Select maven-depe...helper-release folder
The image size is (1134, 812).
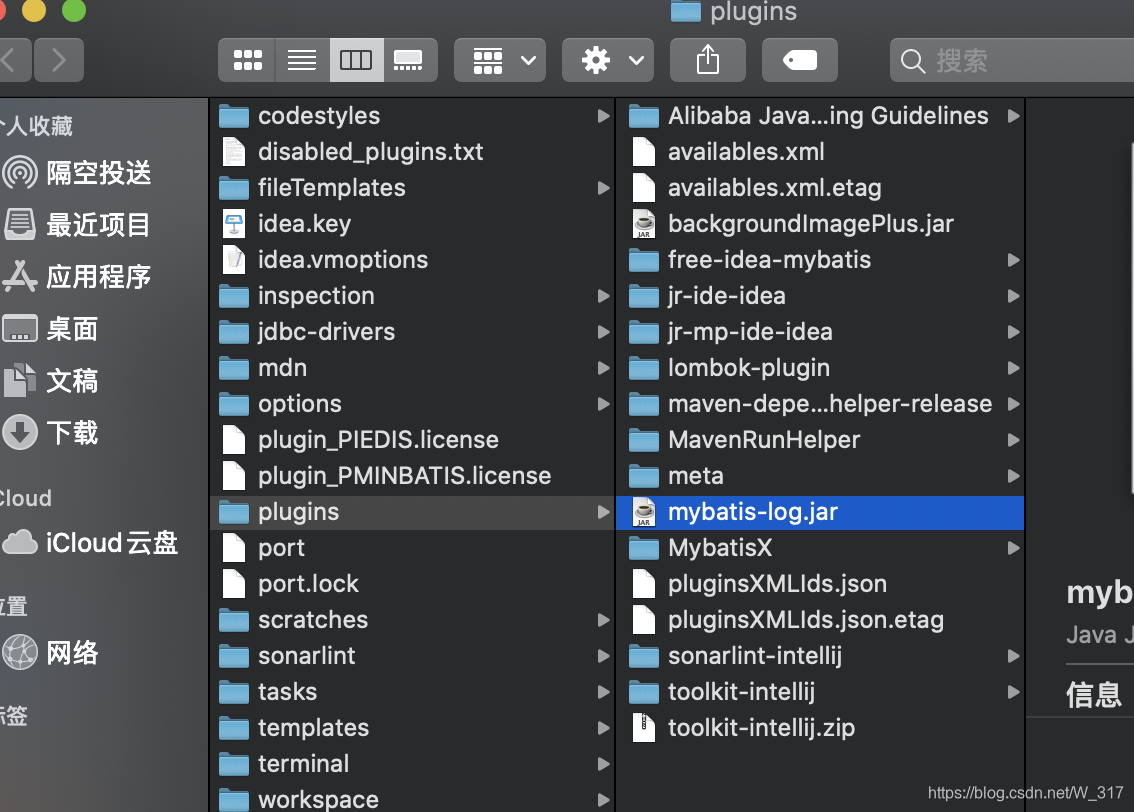820,404
